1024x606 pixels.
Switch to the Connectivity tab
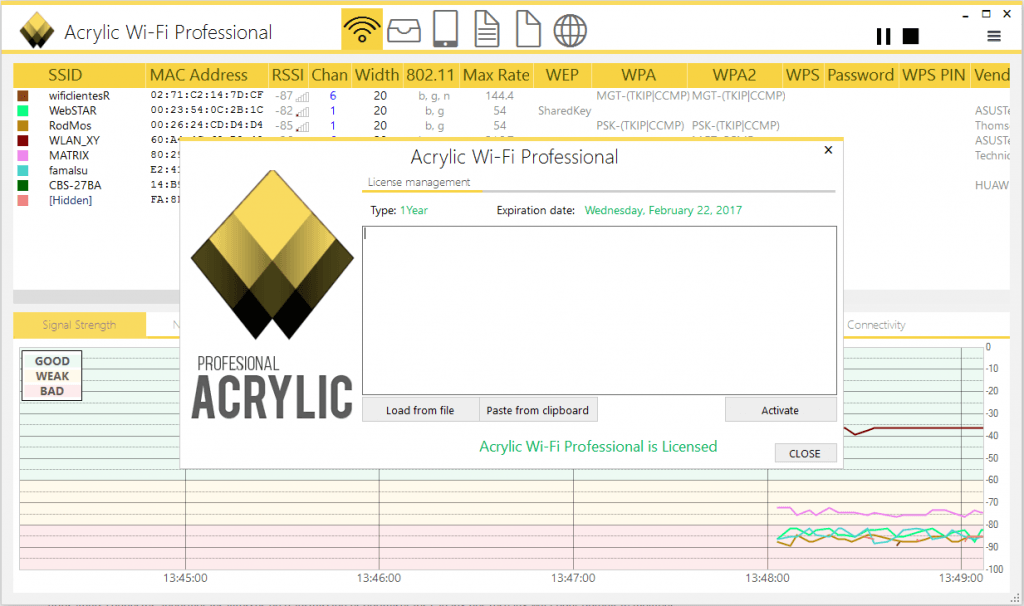click(876, 325)
